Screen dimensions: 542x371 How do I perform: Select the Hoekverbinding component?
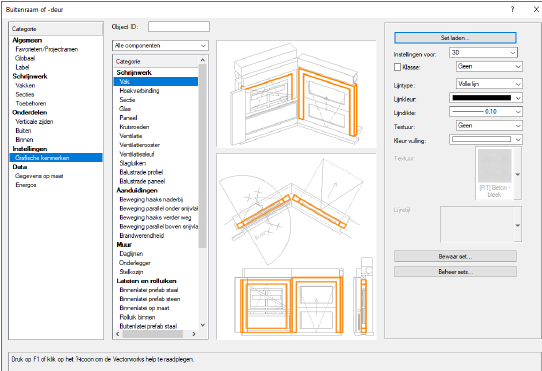[x=139, y=91]
